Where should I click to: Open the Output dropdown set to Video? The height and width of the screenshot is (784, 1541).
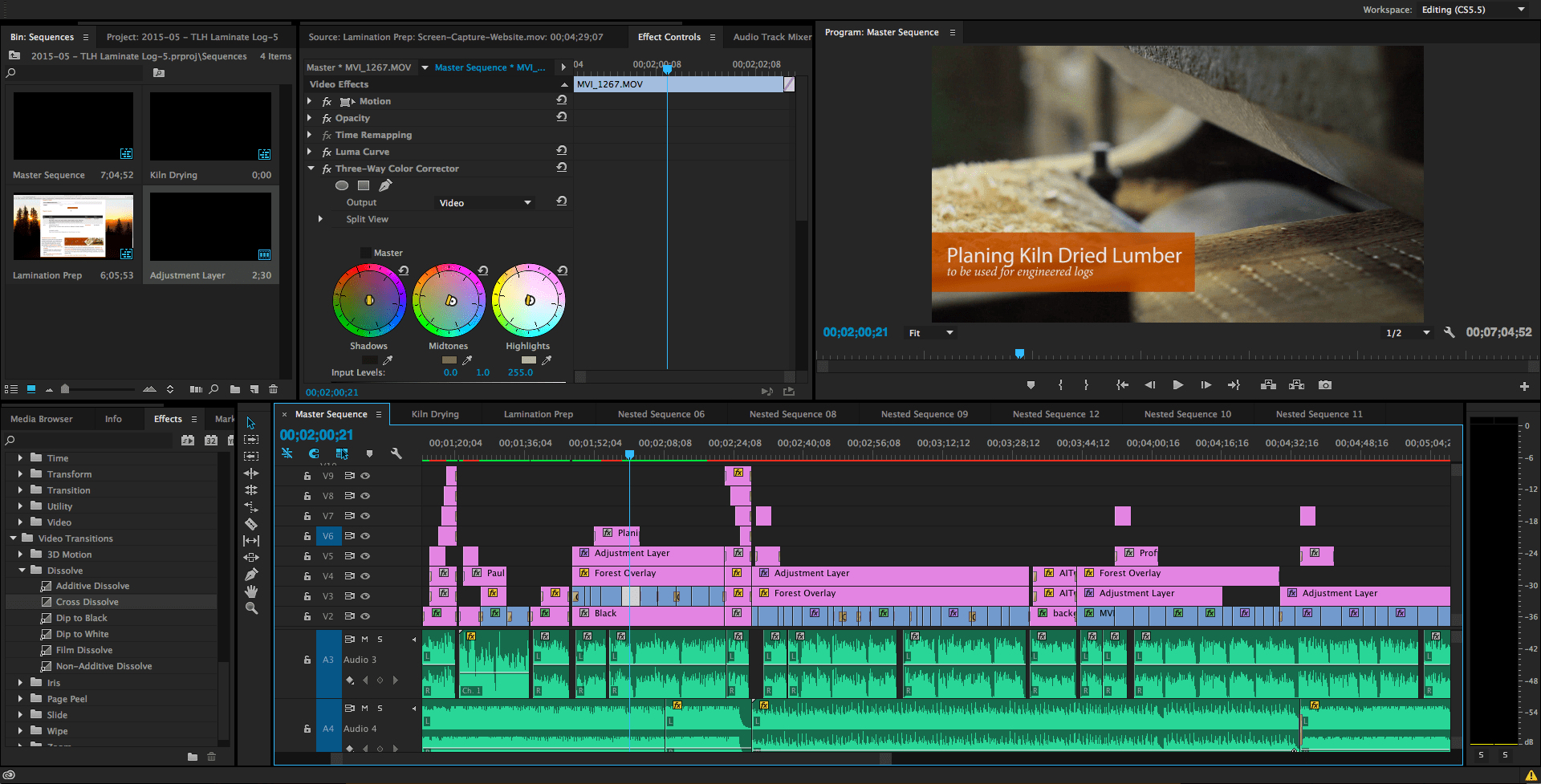coord(484,202)
